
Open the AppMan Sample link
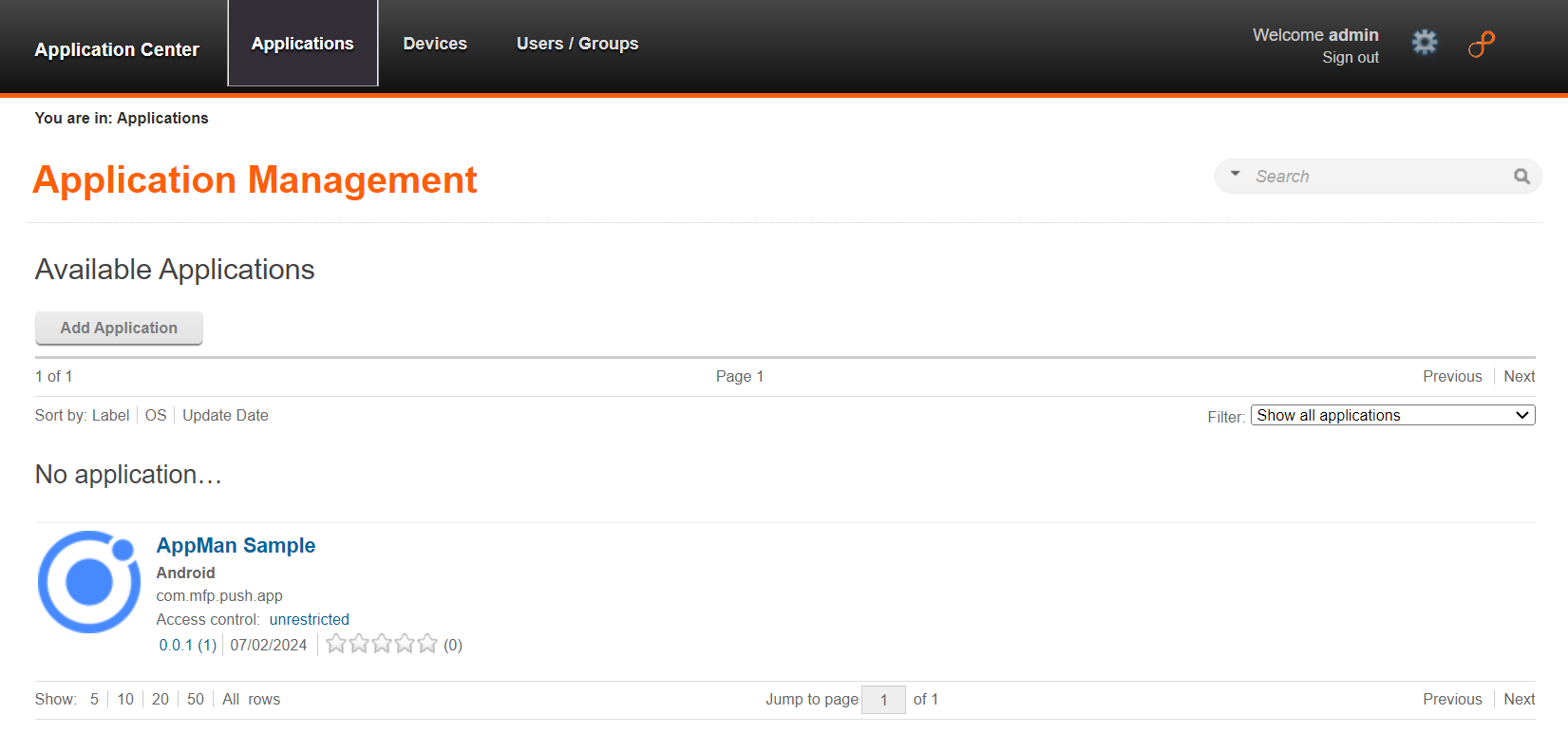click(x=236, y=546)
